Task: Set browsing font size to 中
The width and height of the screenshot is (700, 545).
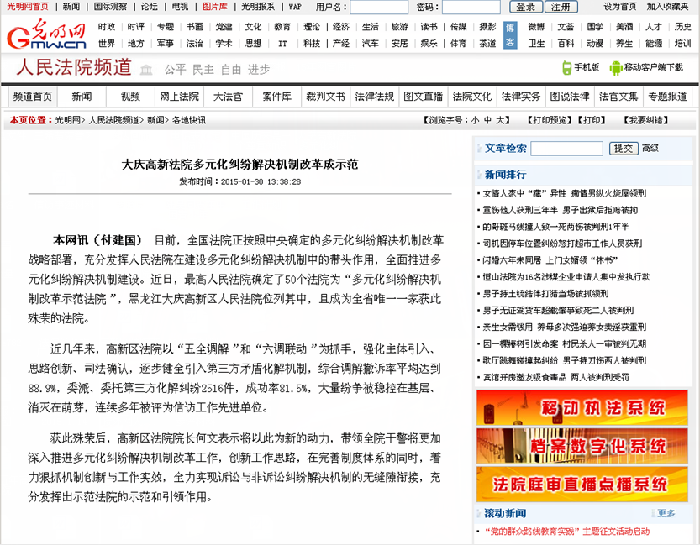Action: click(x=488, y=120)
